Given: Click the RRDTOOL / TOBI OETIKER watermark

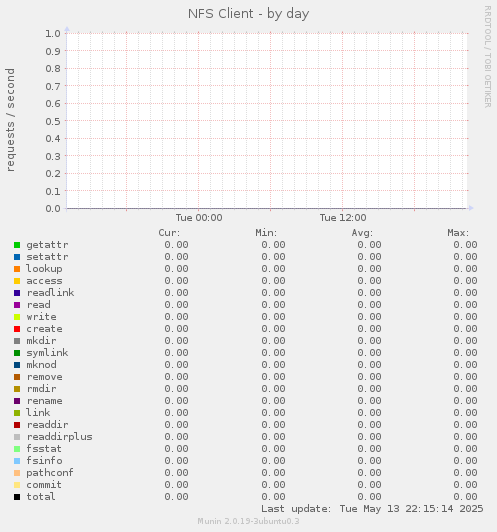Looking at the screenshot, I should tap(488, 57).
